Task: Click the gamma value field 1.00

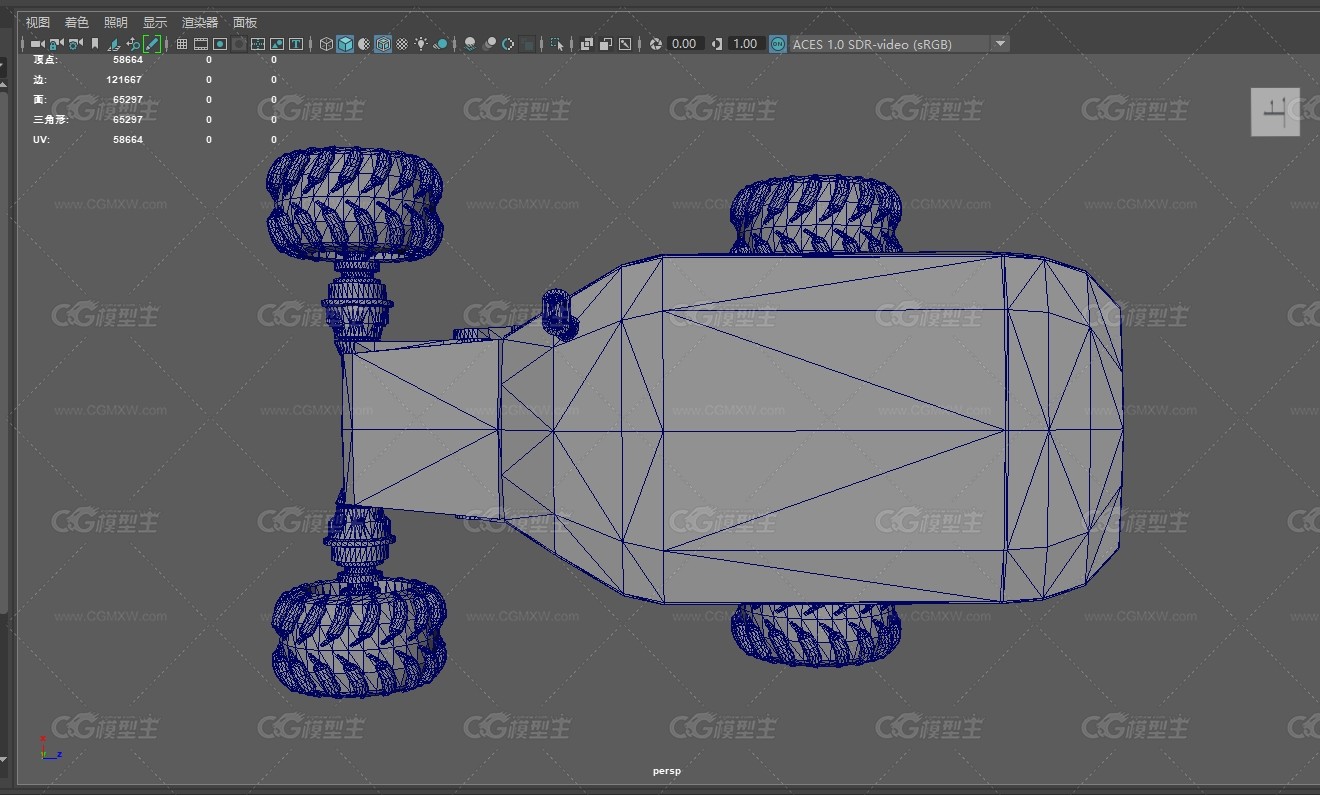Action: [746, 44]
